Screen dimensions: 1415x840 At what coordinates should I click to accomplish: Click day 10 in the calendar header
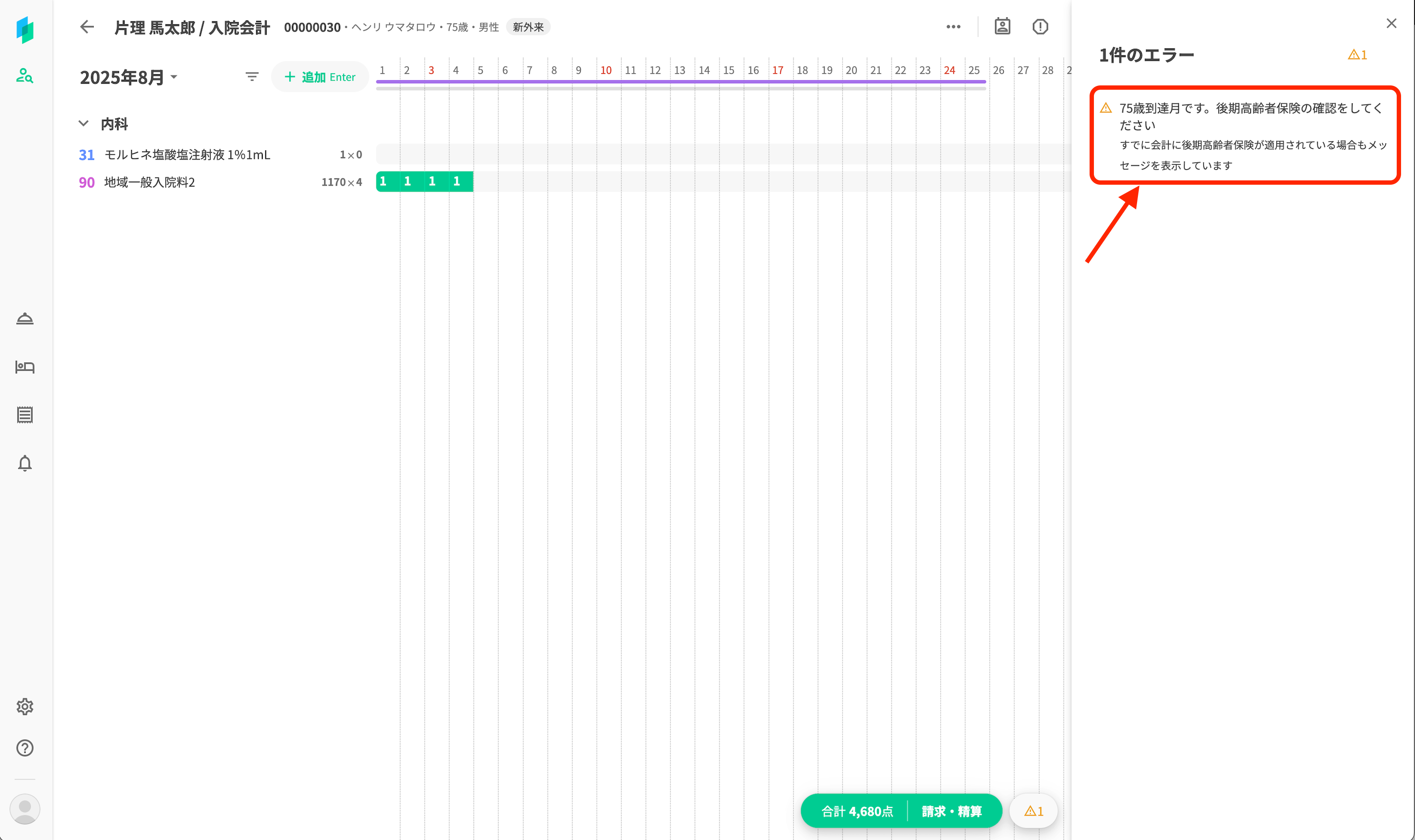click(606, 70)
